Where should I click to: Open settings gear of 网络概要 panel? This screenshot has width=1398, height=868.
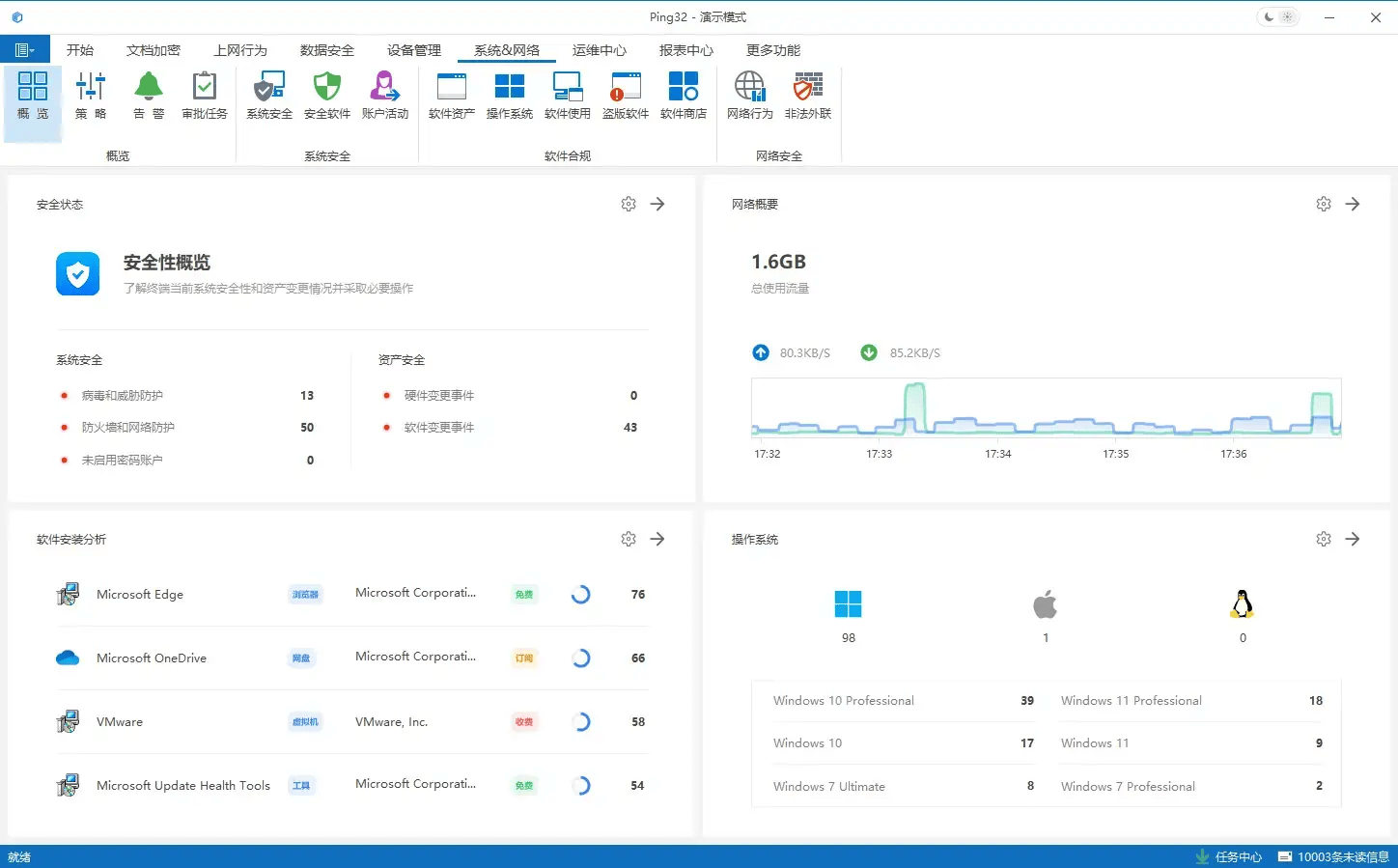click(1324, 204)
